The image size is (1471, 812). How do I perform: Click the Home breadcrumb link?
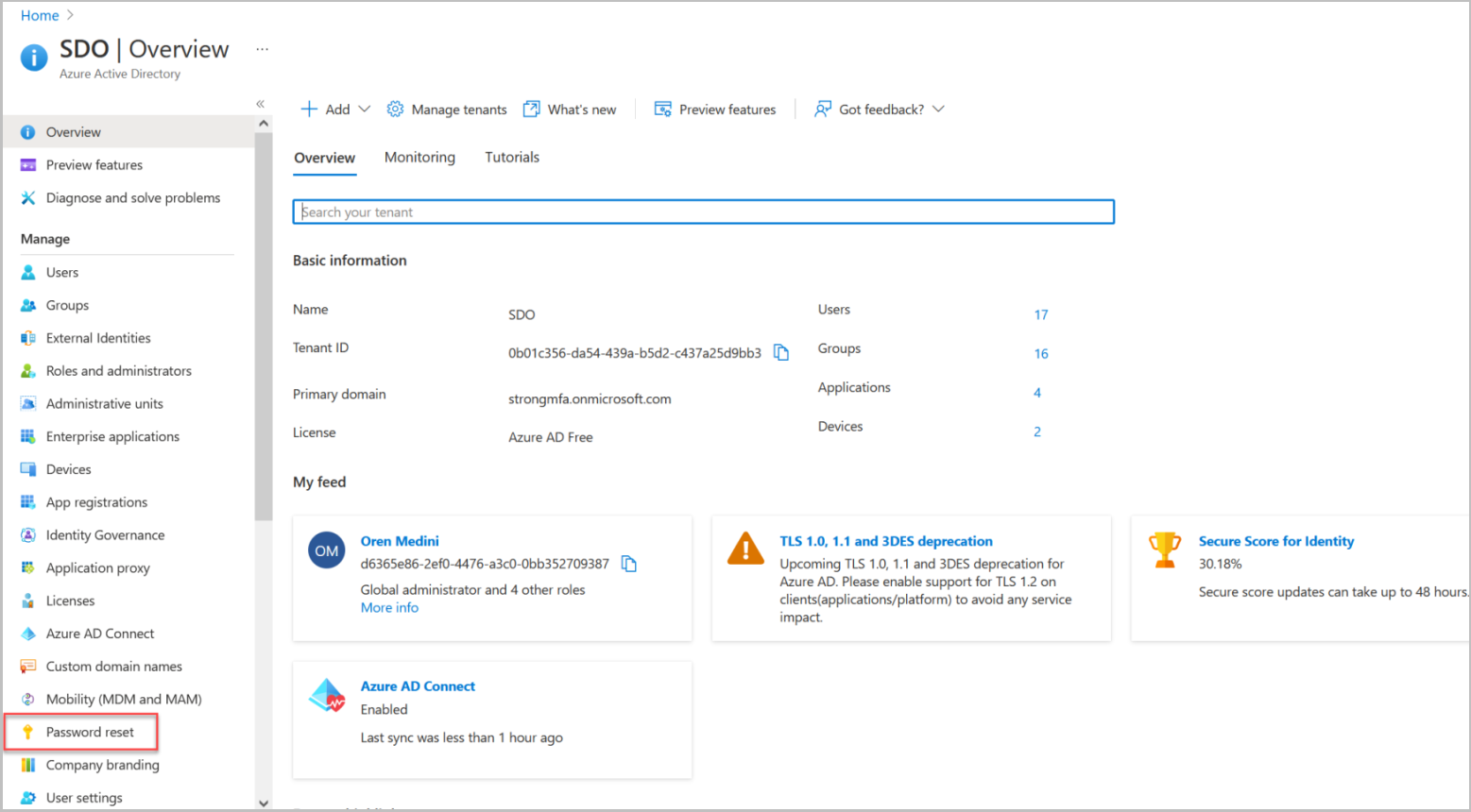coord(40,15)
